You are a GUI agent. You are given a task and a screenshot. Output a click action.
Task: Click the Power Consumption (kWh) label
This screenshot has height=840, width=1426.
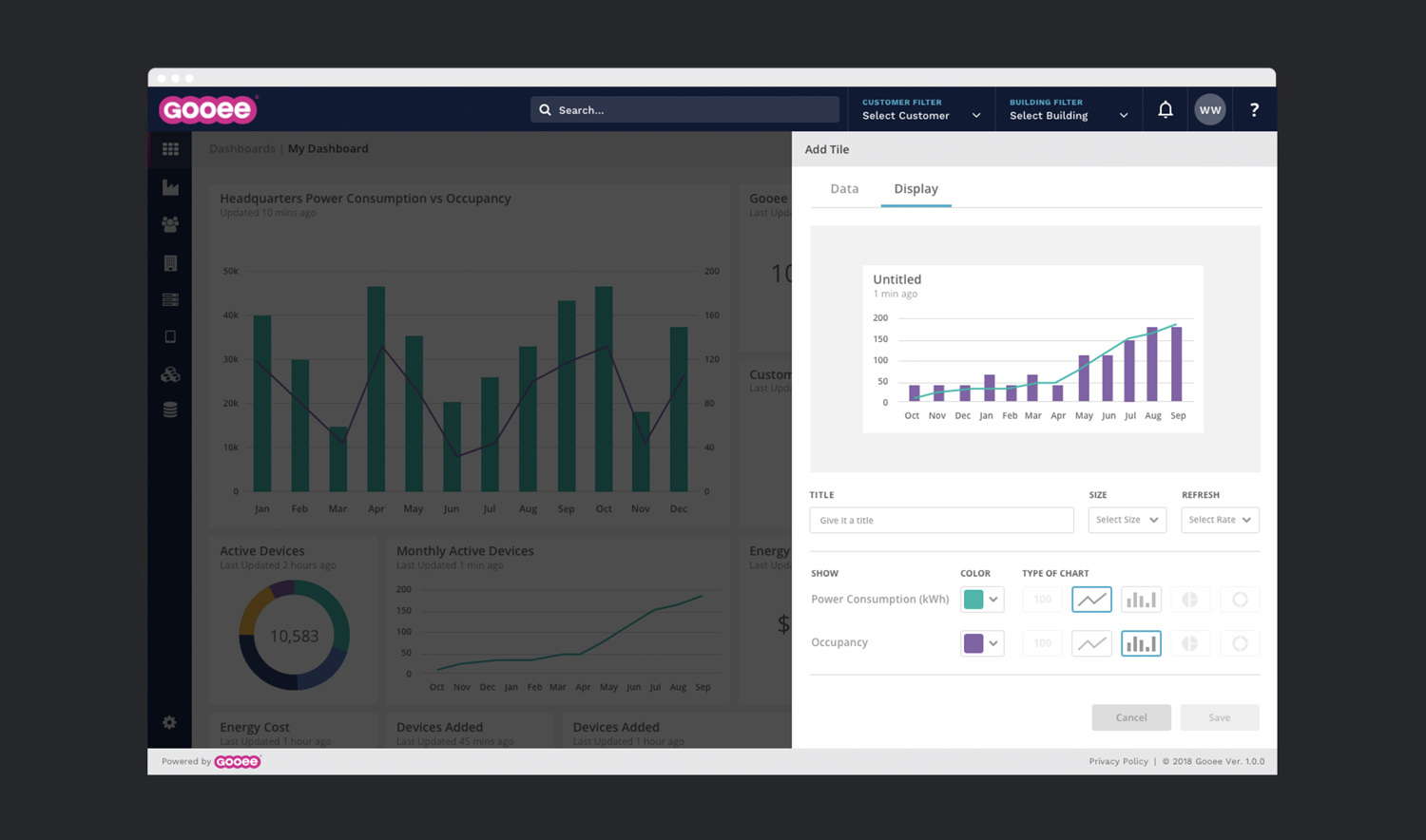click(x=880, y=599)
